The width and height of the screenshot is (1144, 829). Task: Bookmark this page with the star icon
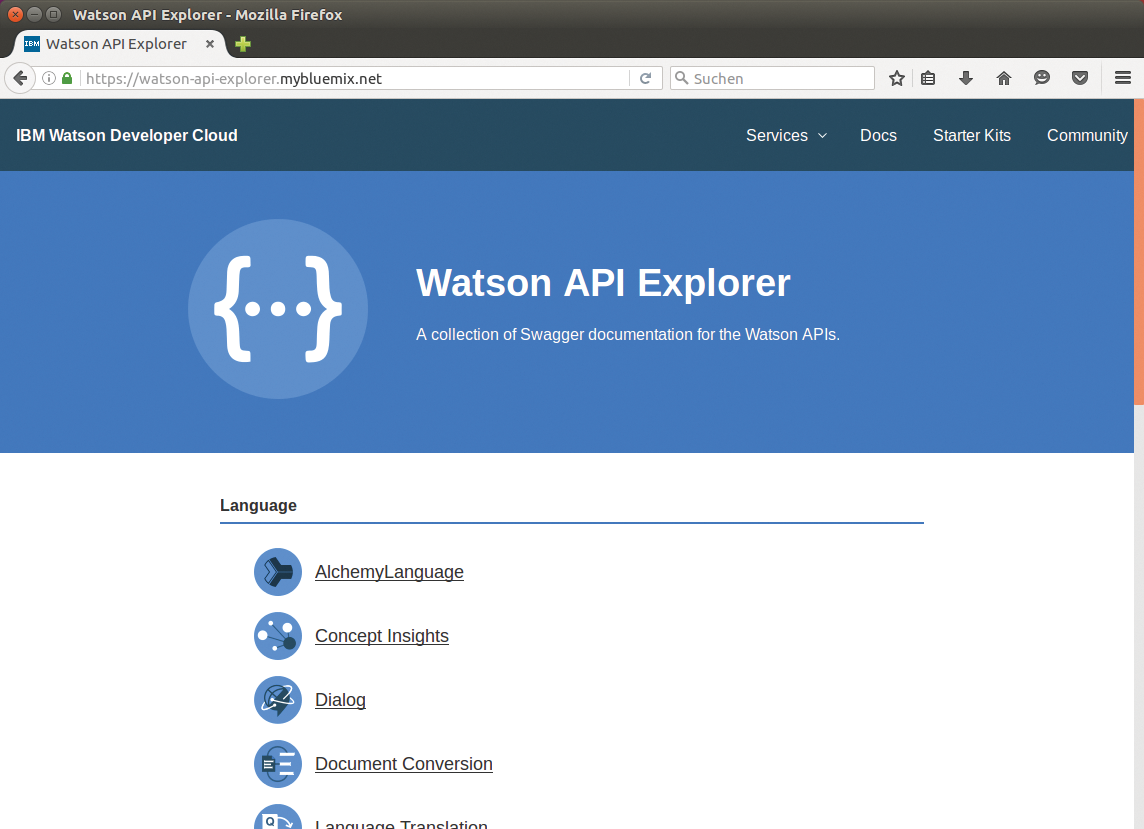tap(896, 77)
